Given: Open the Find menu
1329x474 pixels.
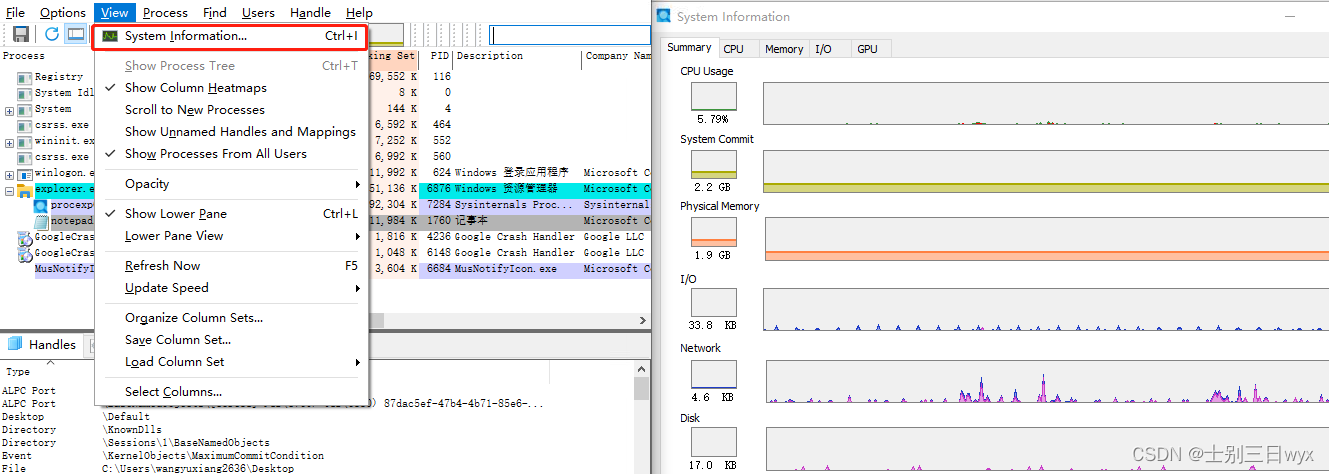Looking at the screenshot, I should [x=214, y=13].
